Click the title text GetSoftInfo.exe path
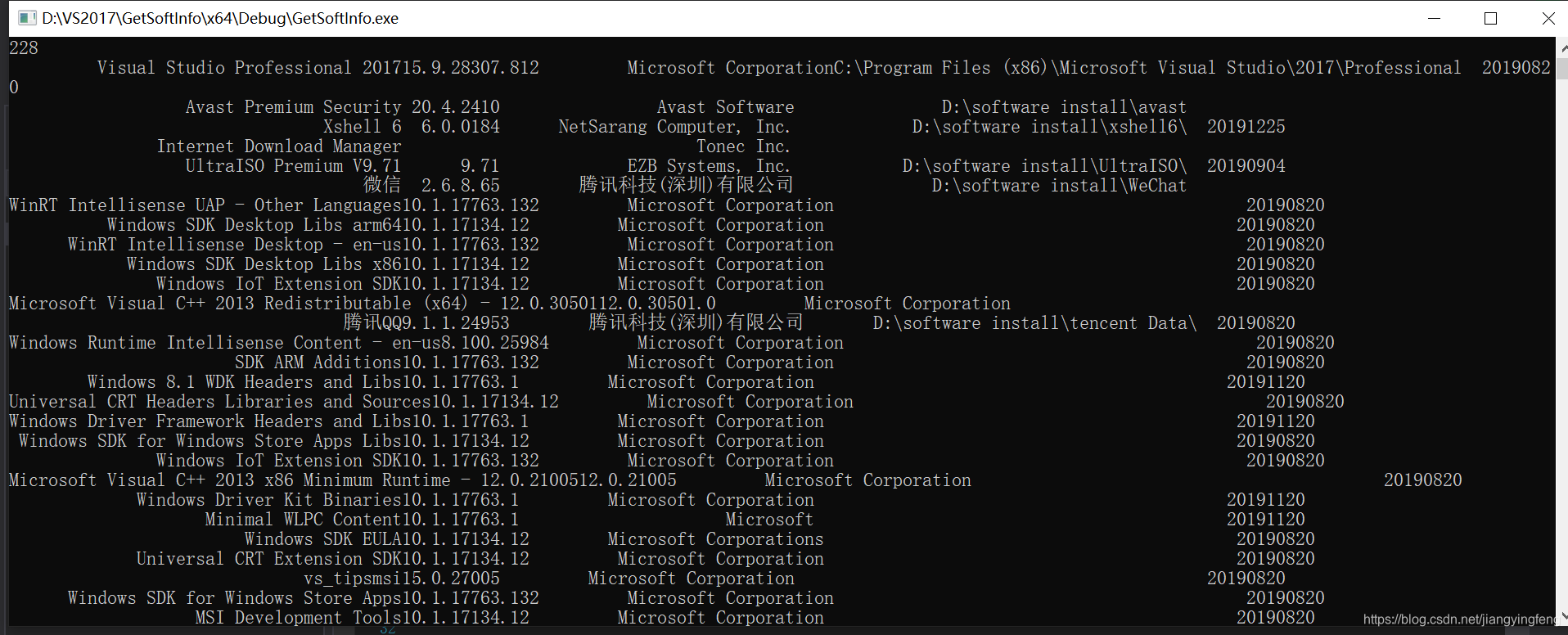1568x635 pixels. pyautogui.click(x=220, y=18)
